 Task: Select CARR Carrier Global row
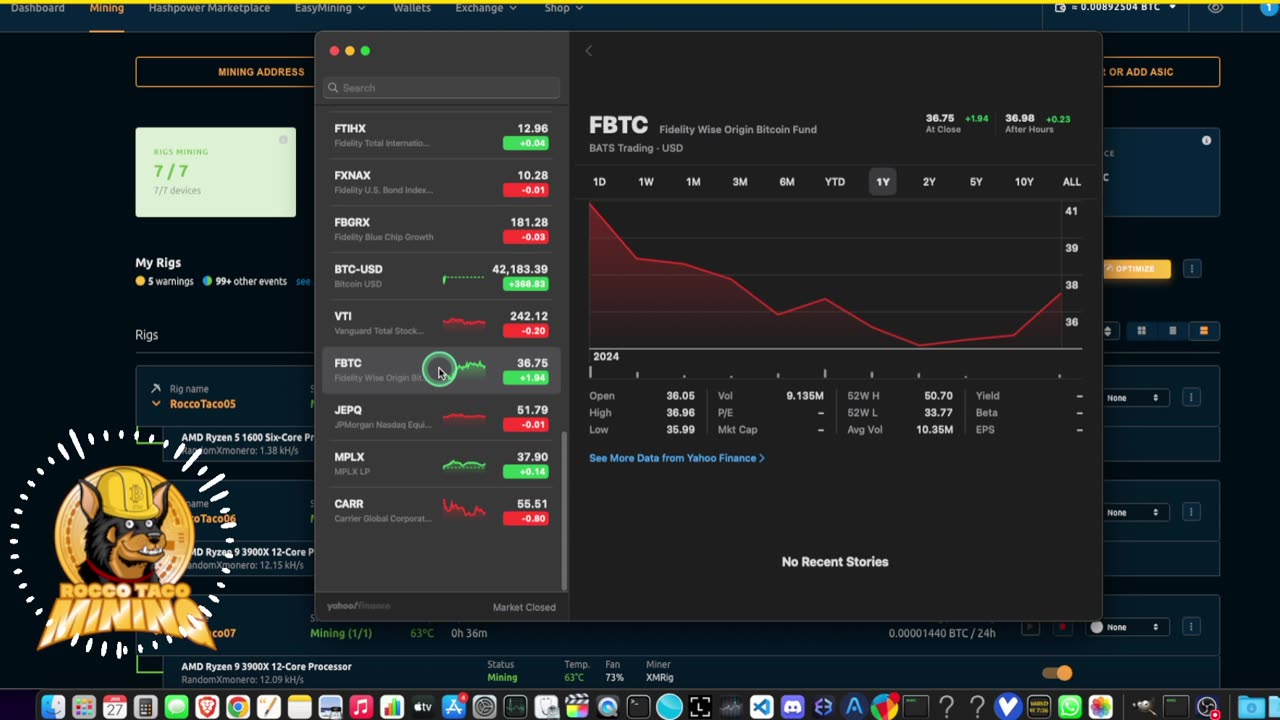(441, 512)
